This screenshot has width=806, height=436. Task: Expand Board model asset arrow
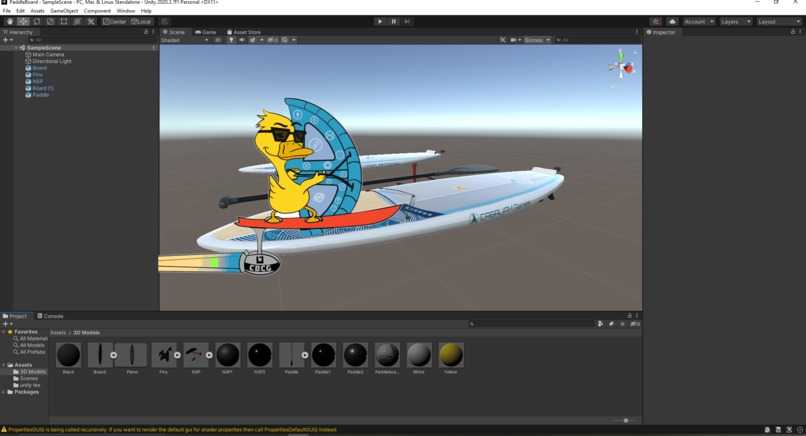[x=113, y=355]
